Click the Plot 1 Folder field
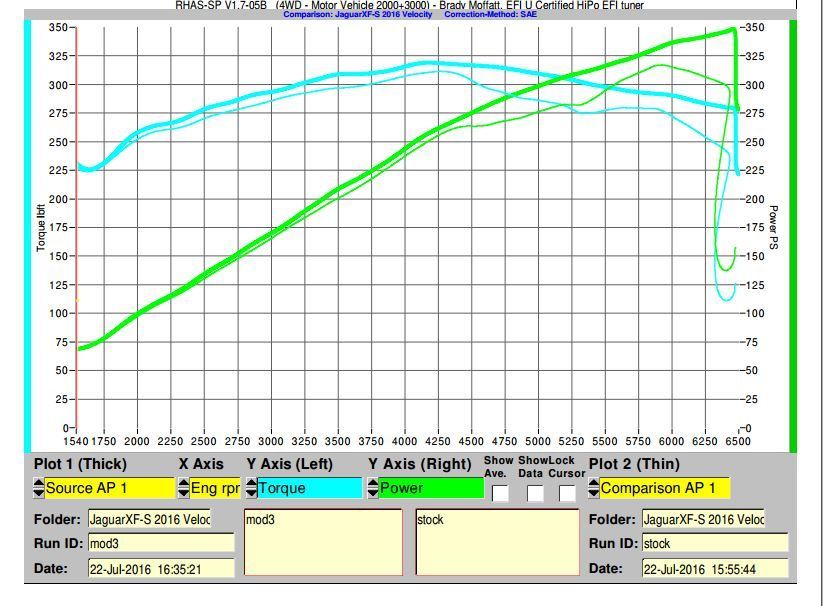 (148, 519)
